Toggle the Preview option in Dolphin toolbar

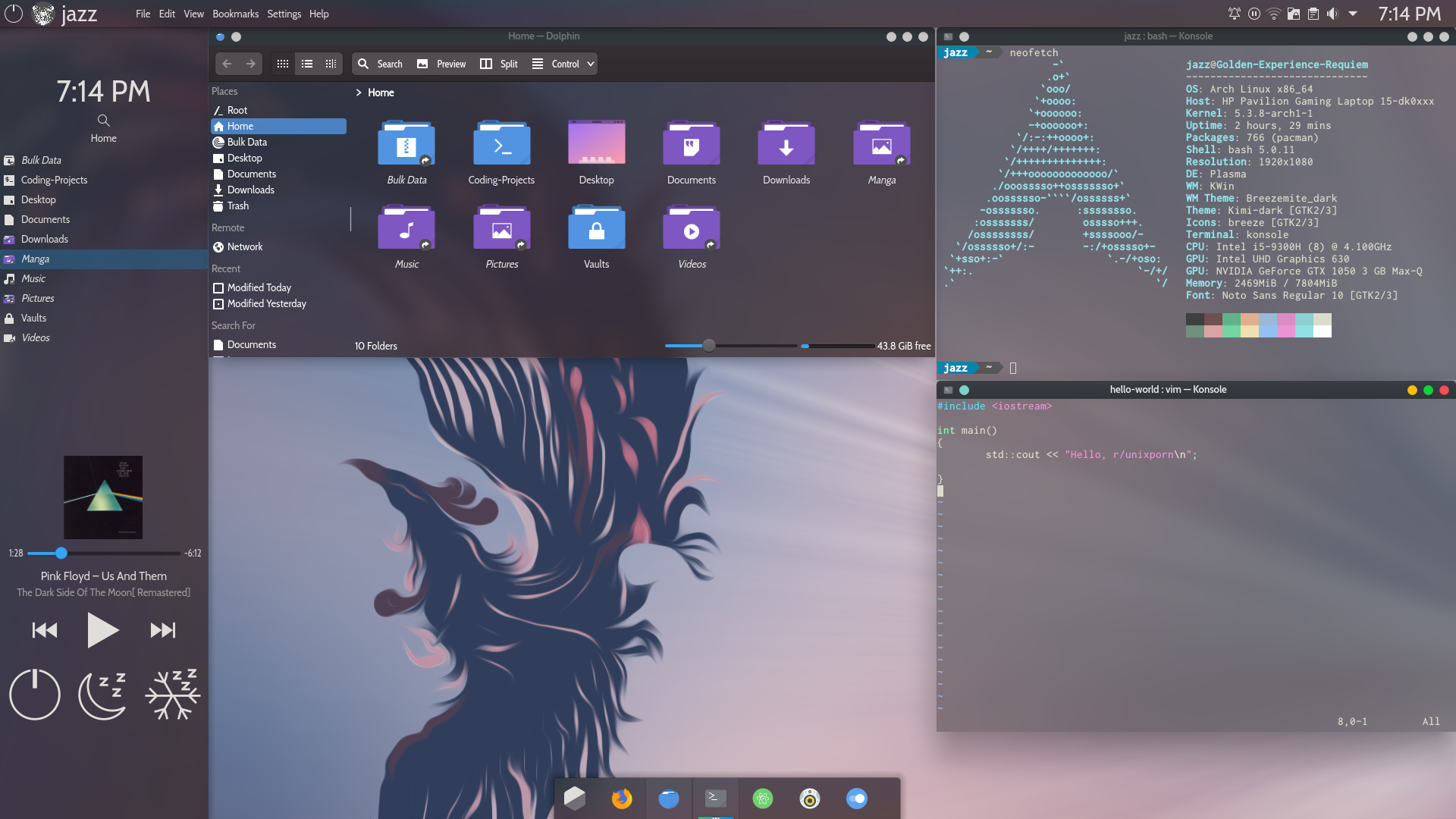tap(441, 64)
